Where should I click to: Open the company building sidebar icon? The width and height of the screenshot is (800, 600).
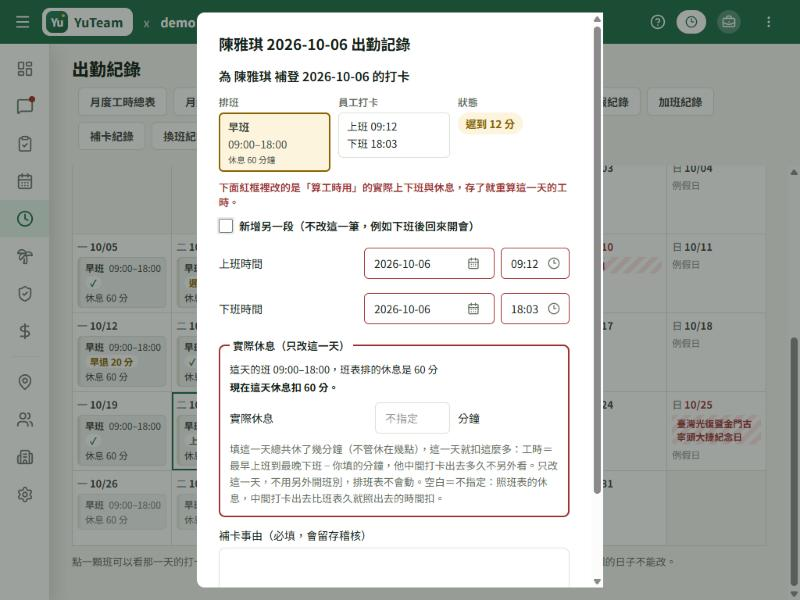point(24,457)
